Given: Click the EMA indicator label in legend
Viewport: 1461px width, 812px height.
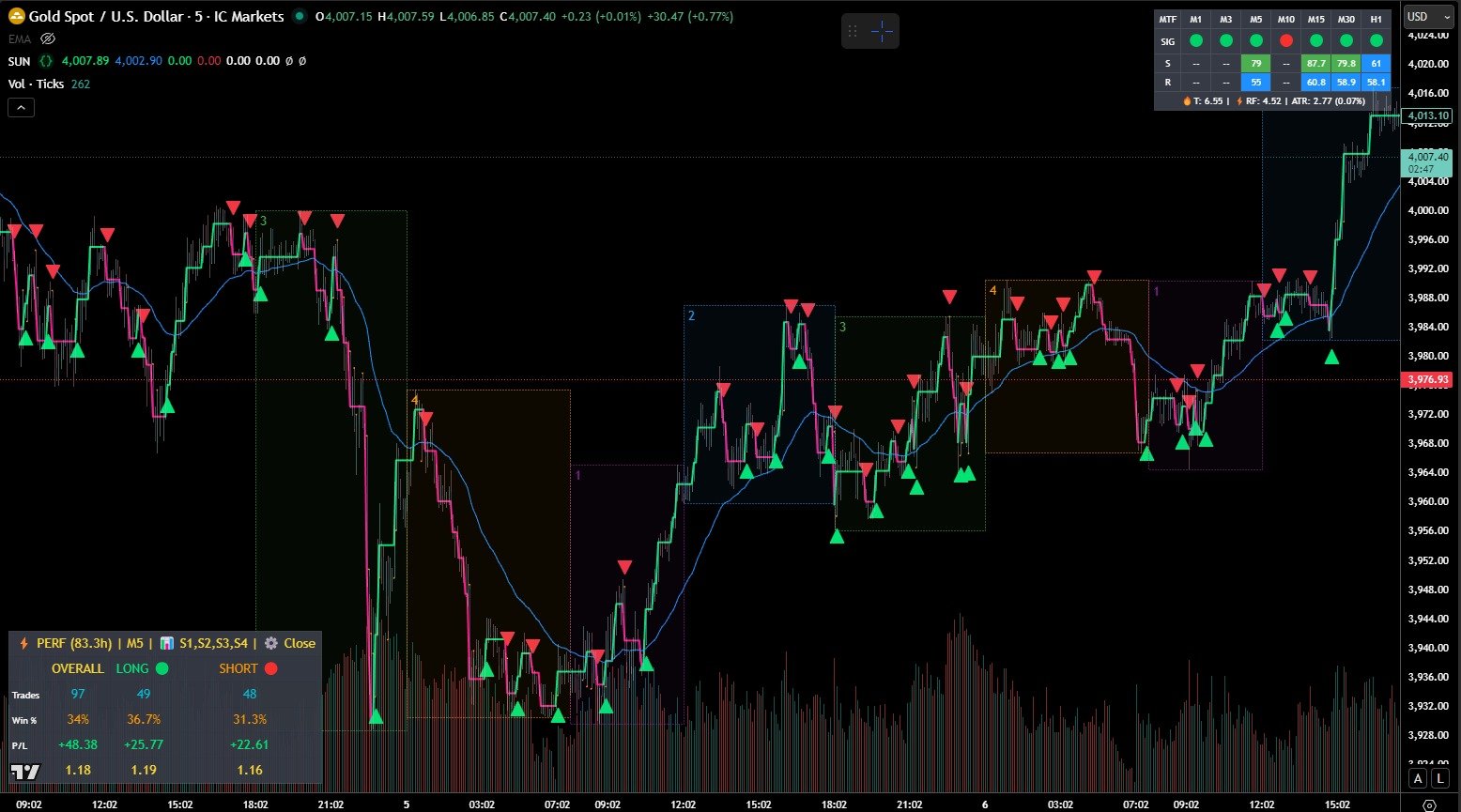Looking at the screenshot, I should (19, 38).
